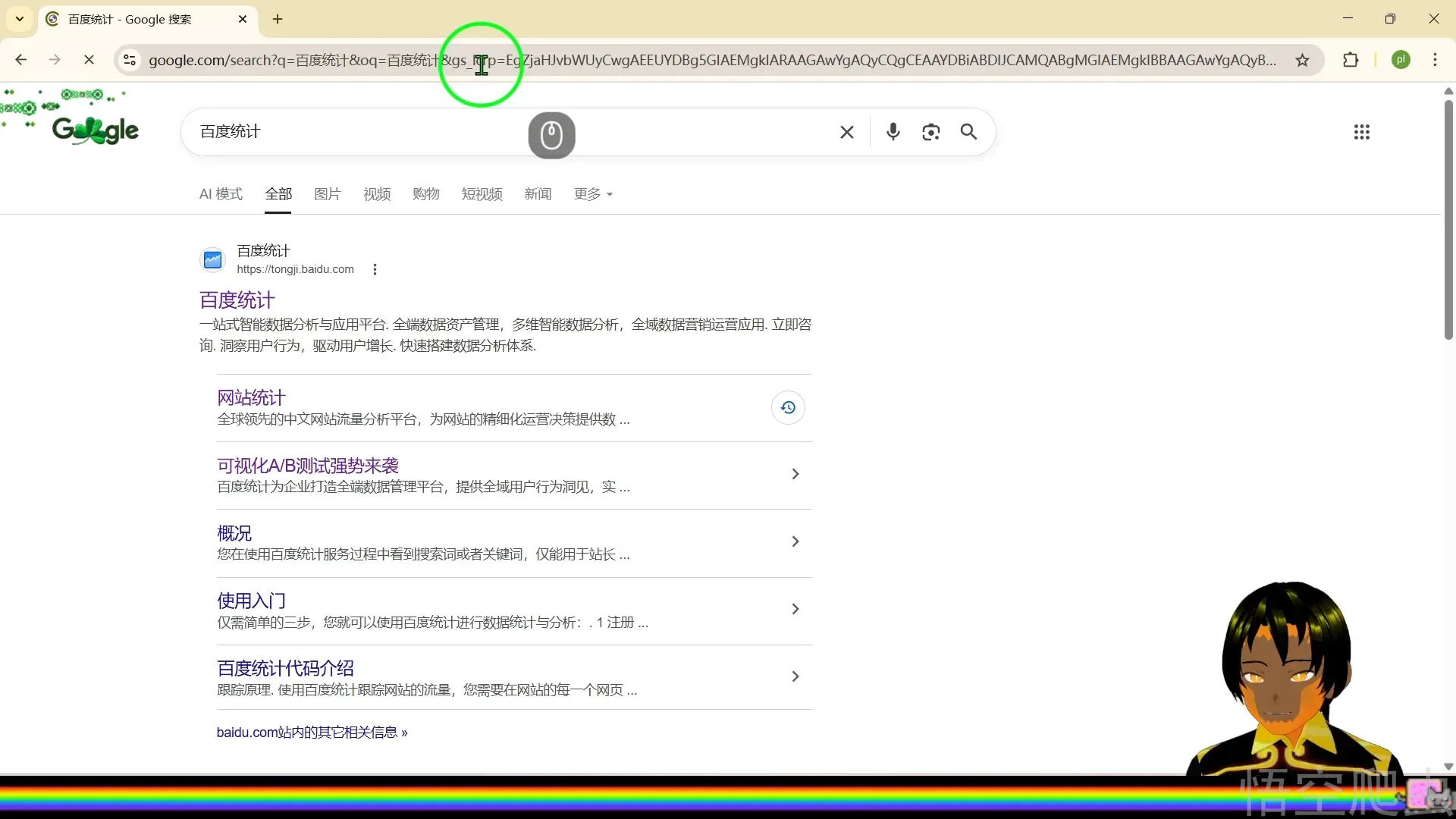This screenshot has width=1456, height=819.
Task: Expand the 使用入门 result chevron
Action: tap(795, 608)
